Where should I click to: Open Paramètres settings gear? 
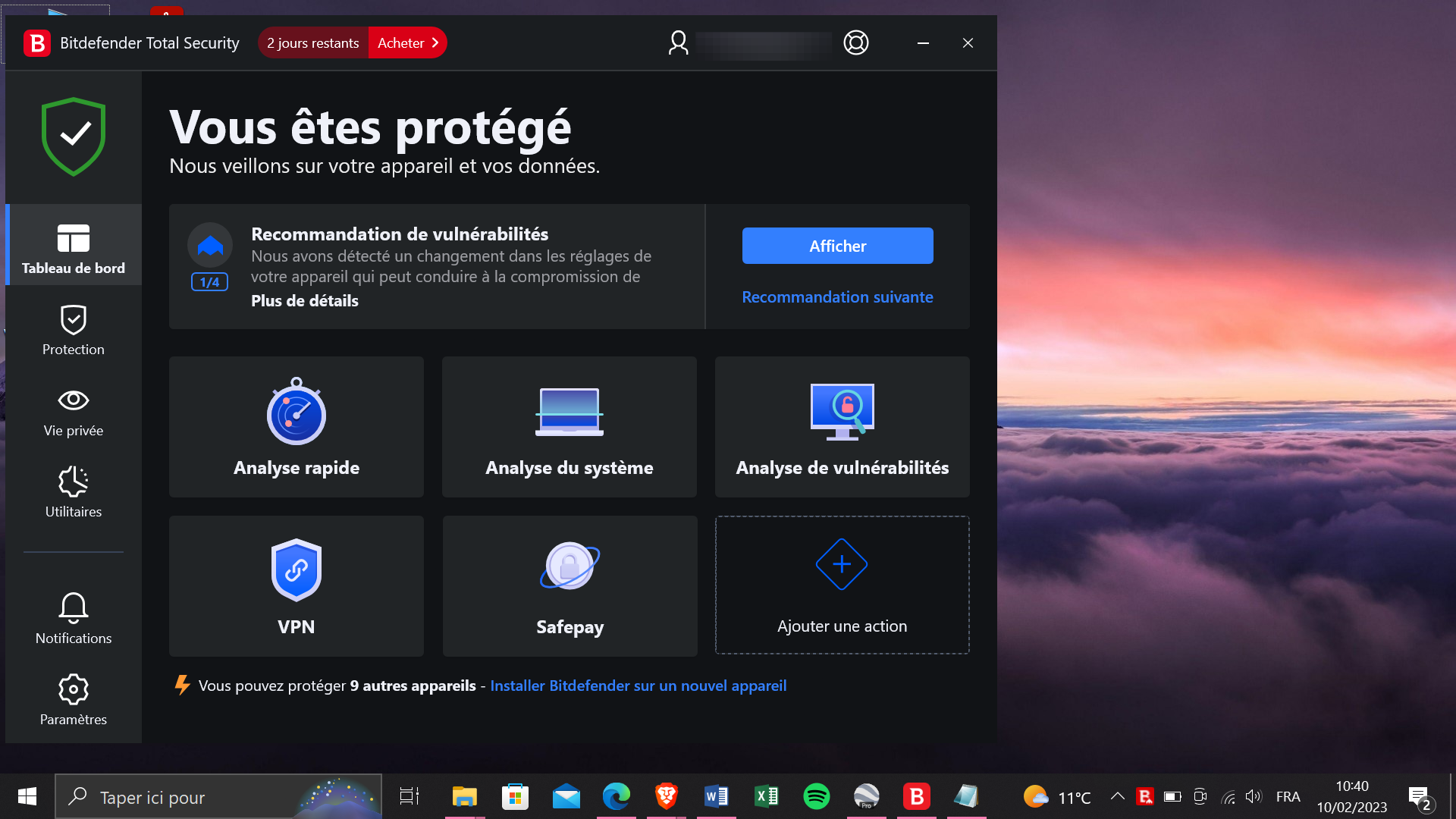coord(73,700)
